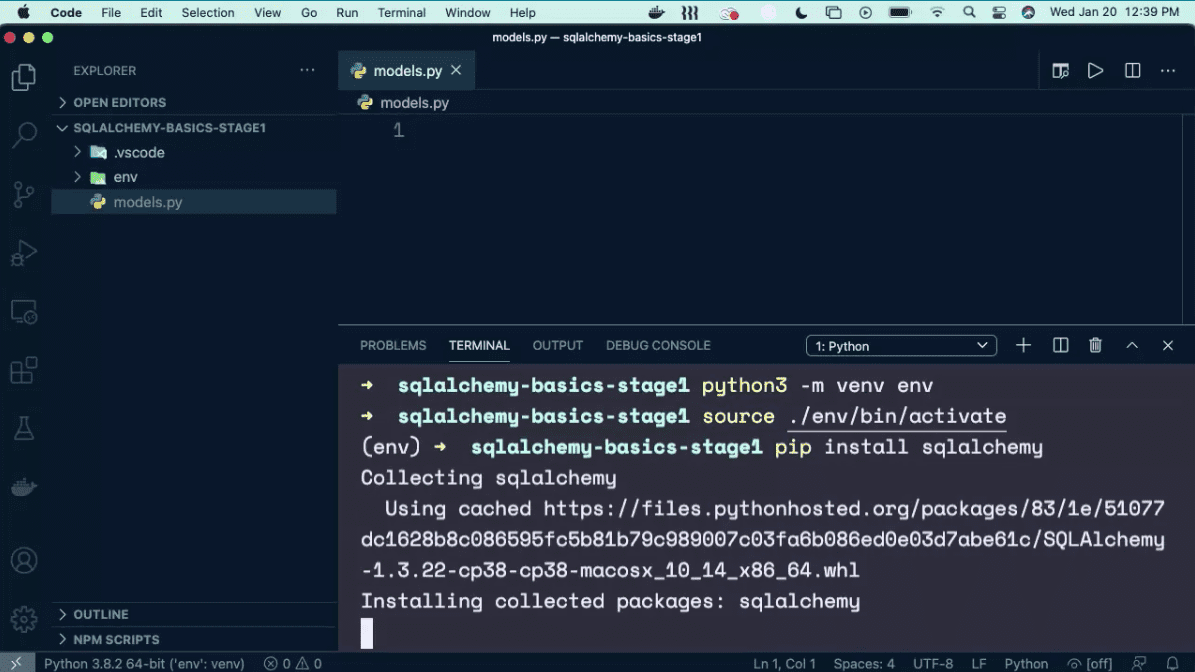Open the Help menu
The height and width of the screenshot is (672, 1195).
523,12
